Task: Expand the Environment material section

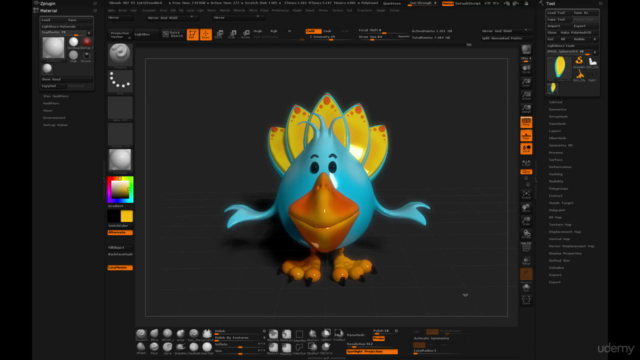Action: (x=54, y=118)
